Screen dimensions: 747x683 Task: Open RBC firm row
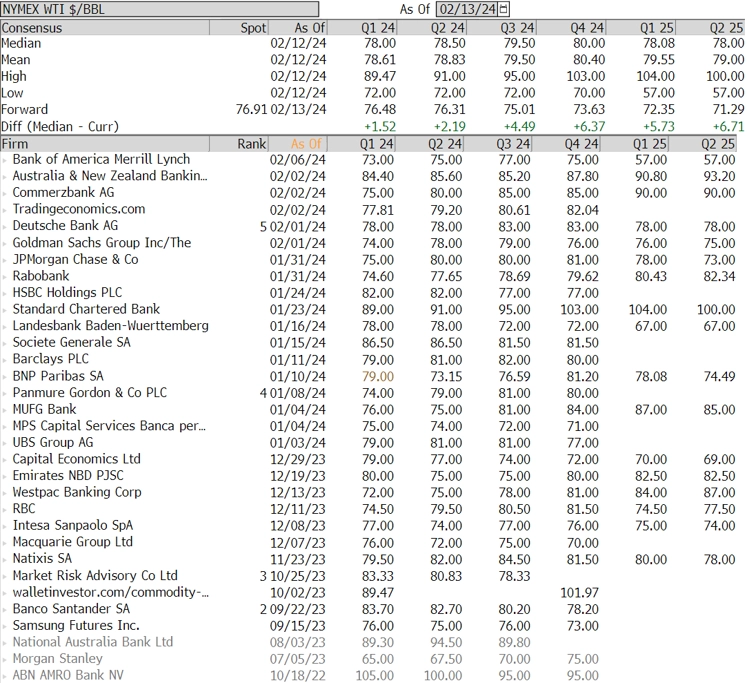[x=368, y=509]
